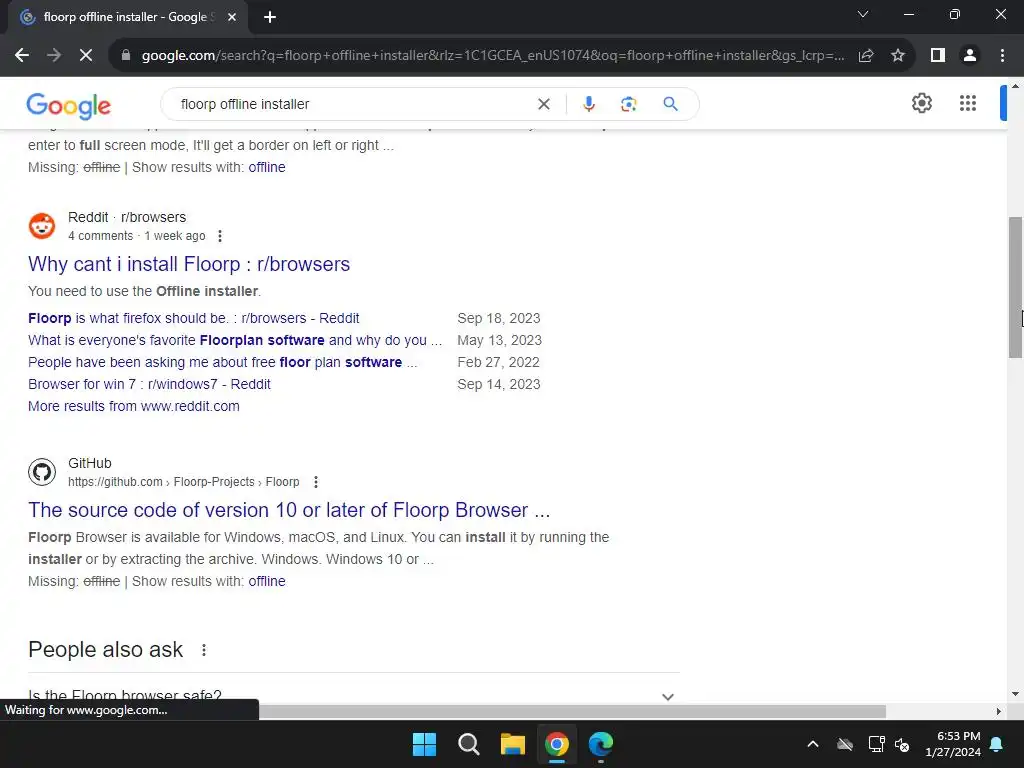Open Reddit favicon for r/browsers result
Image resolution: width=1024 pixels, height=768 pixels.
point(42,226)
